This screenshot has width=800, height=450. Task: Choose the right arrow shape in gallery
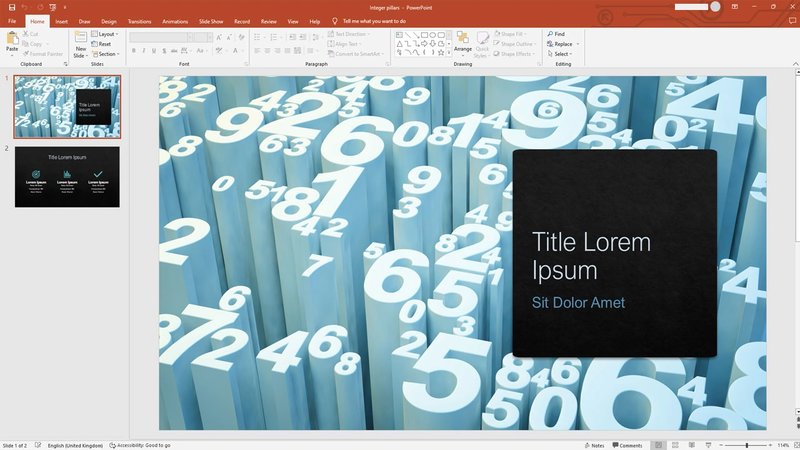pos(424,44)
